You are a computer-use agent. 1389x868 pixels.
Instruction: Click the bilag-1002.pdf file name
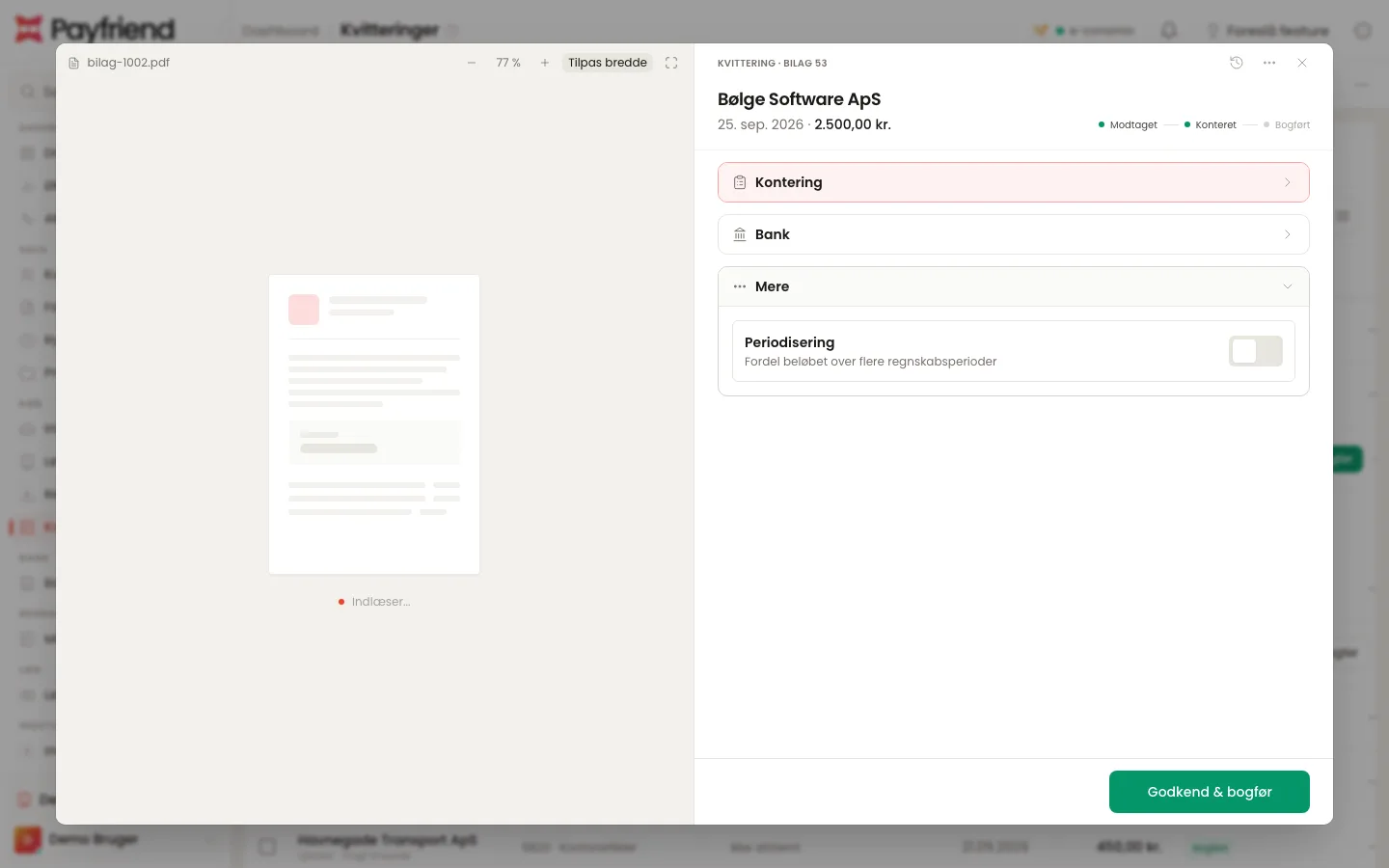[x=128, y=63]
